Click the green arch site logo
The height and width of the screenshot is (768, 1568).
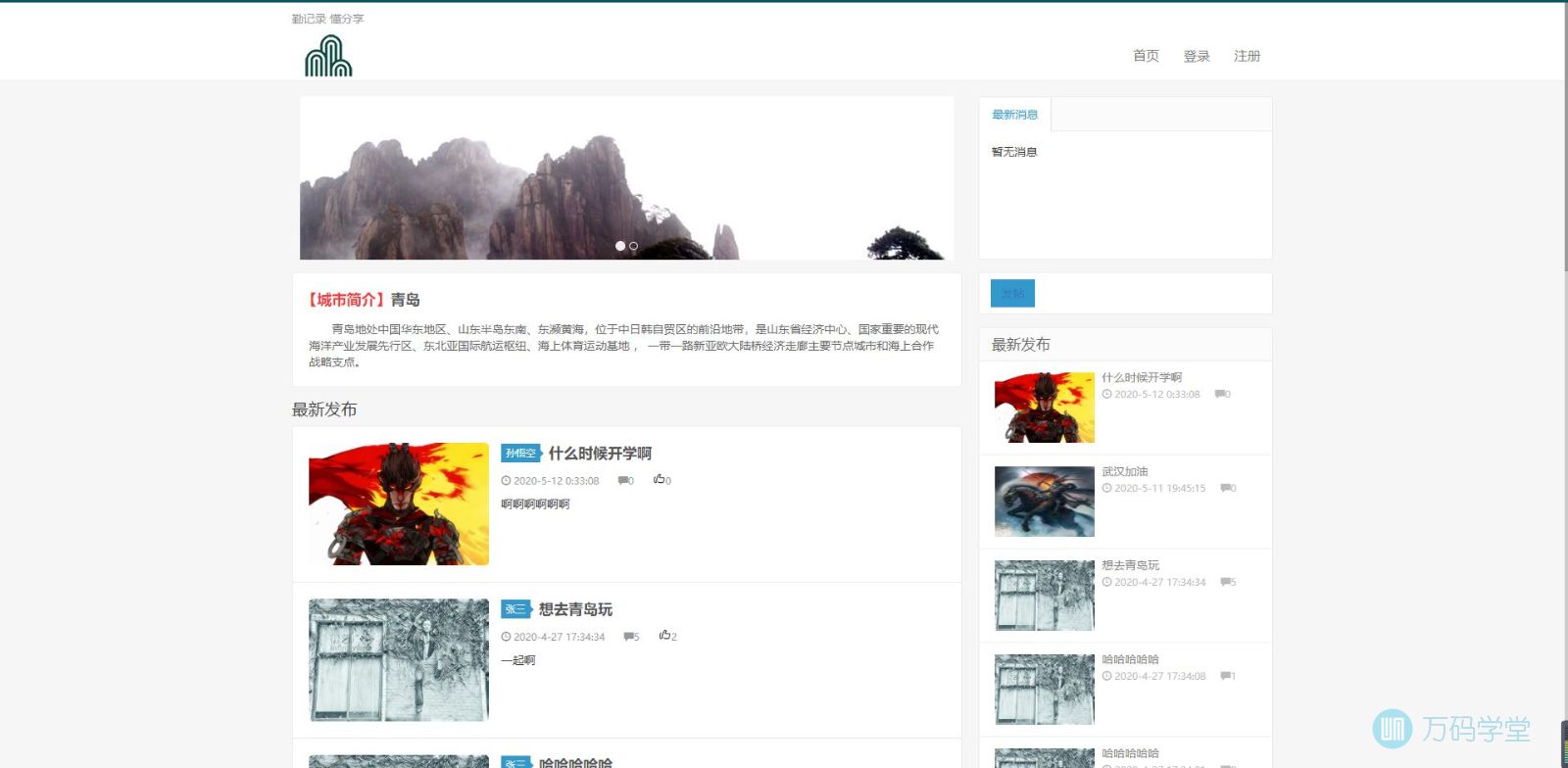328,56
